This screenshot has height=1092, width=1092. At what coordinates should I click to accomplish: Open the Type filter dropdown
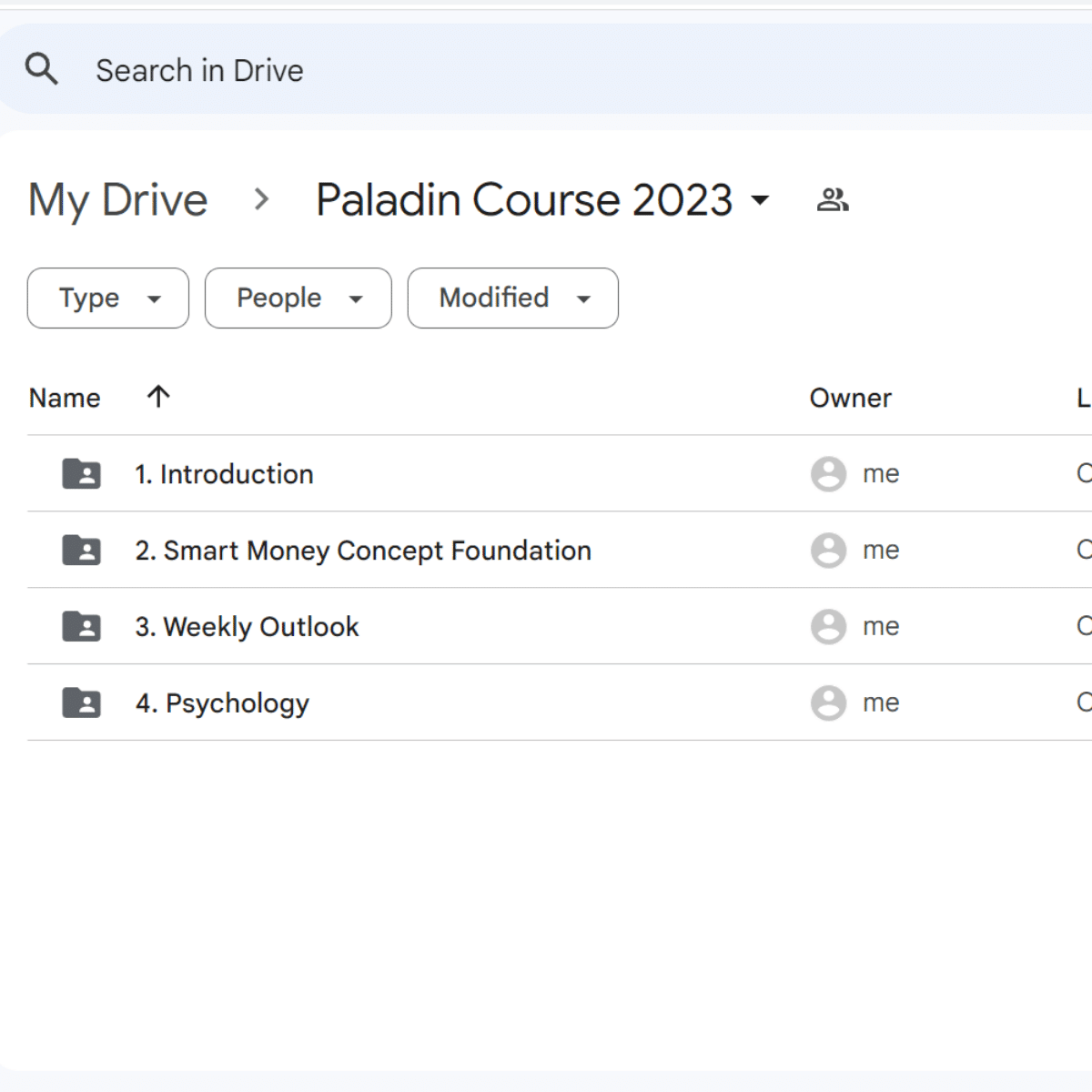108,298
